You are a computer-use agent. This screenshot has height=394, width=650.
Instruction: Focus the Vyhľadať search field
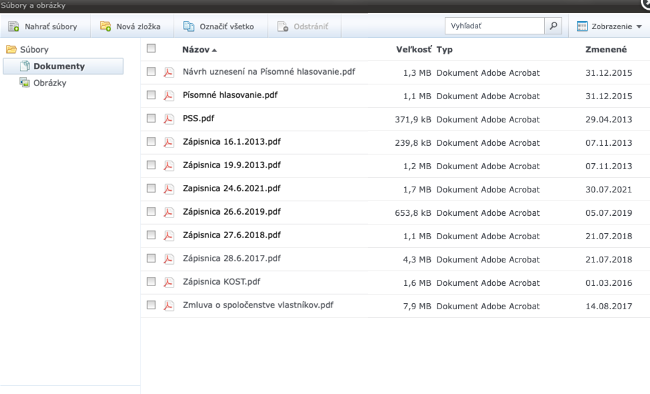pos(495,26)
